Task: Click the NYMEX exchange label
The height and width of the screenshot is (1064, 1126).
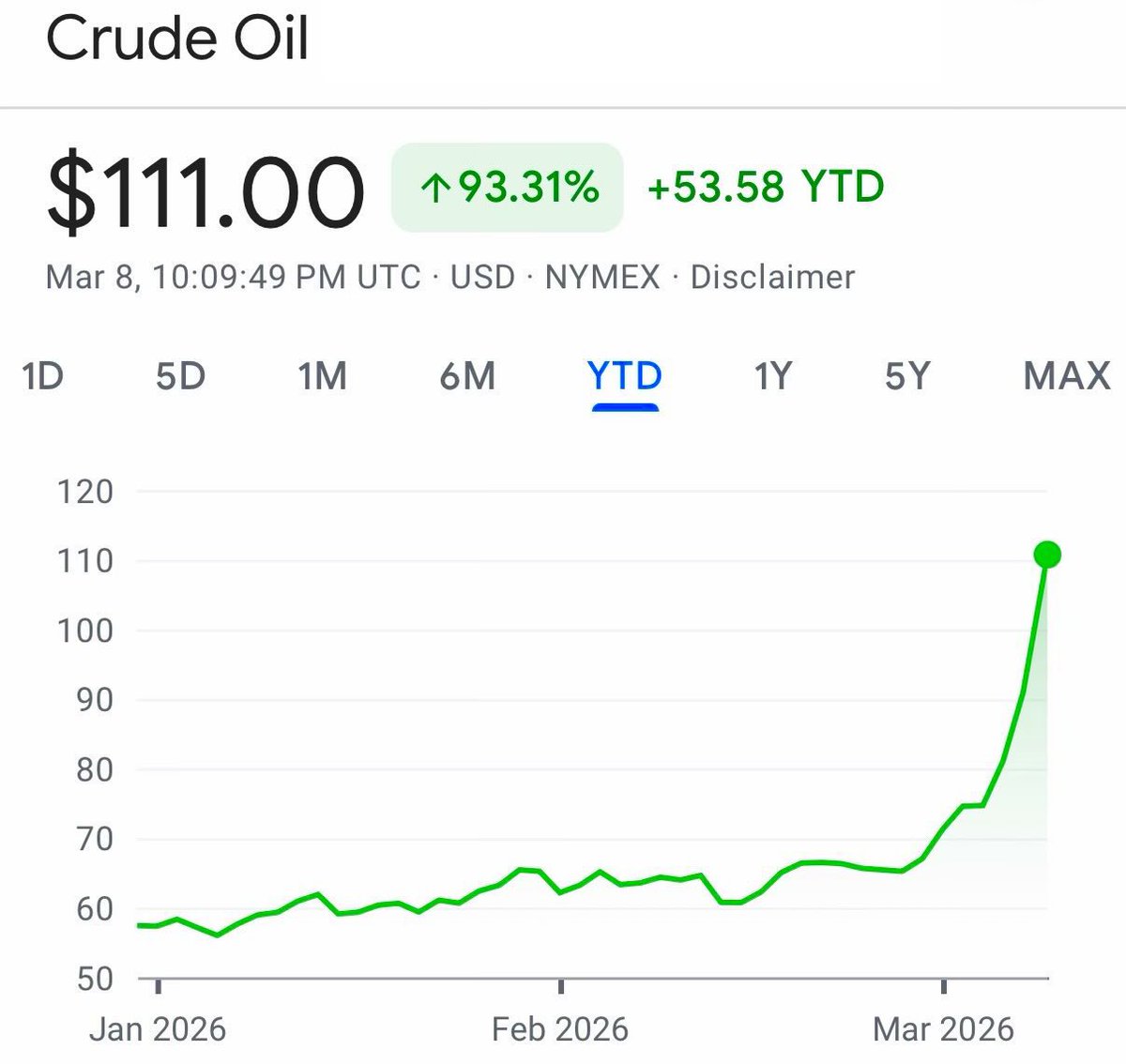Action: (602, 278)
